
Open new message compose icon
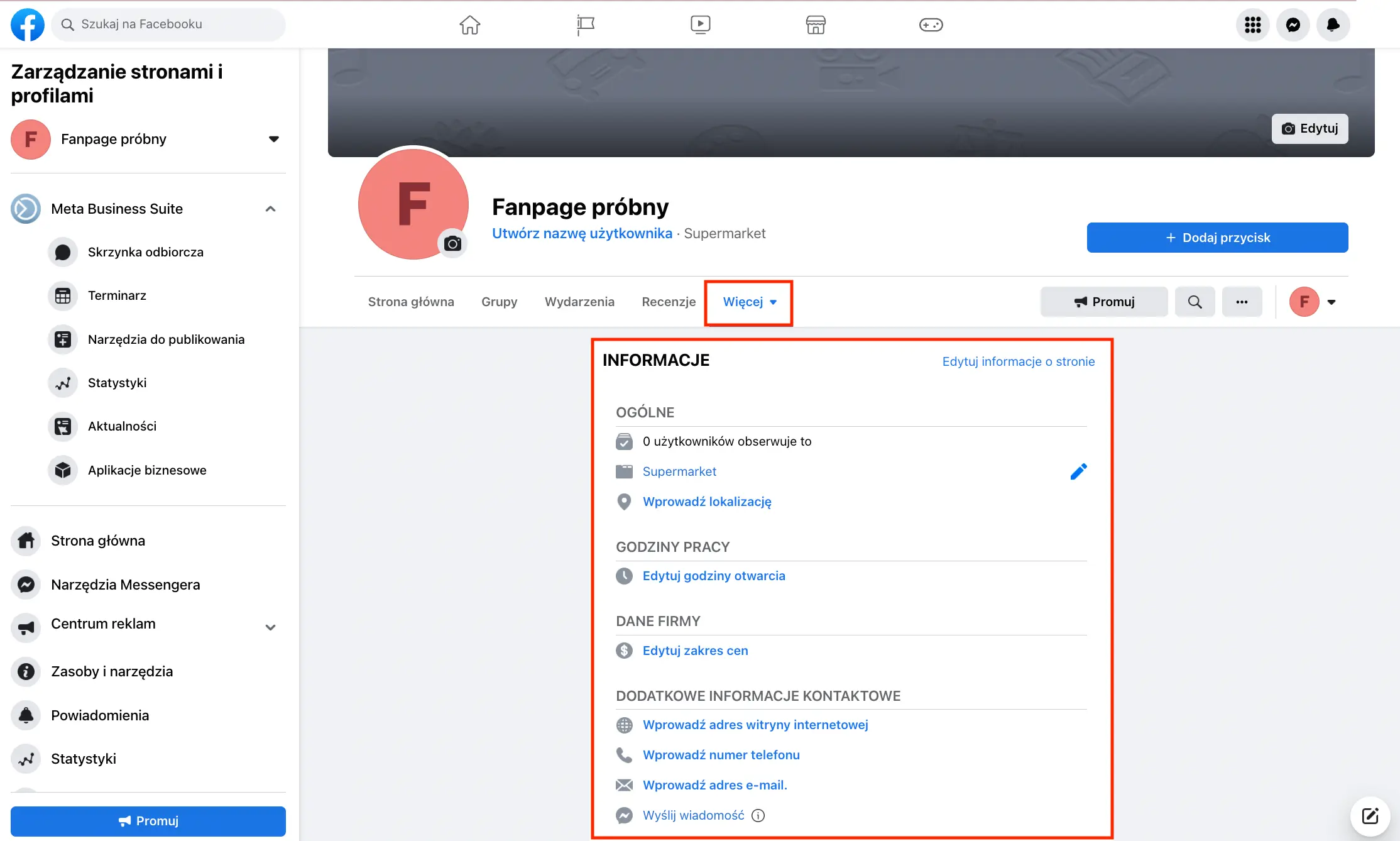[x=1370, y=816]
